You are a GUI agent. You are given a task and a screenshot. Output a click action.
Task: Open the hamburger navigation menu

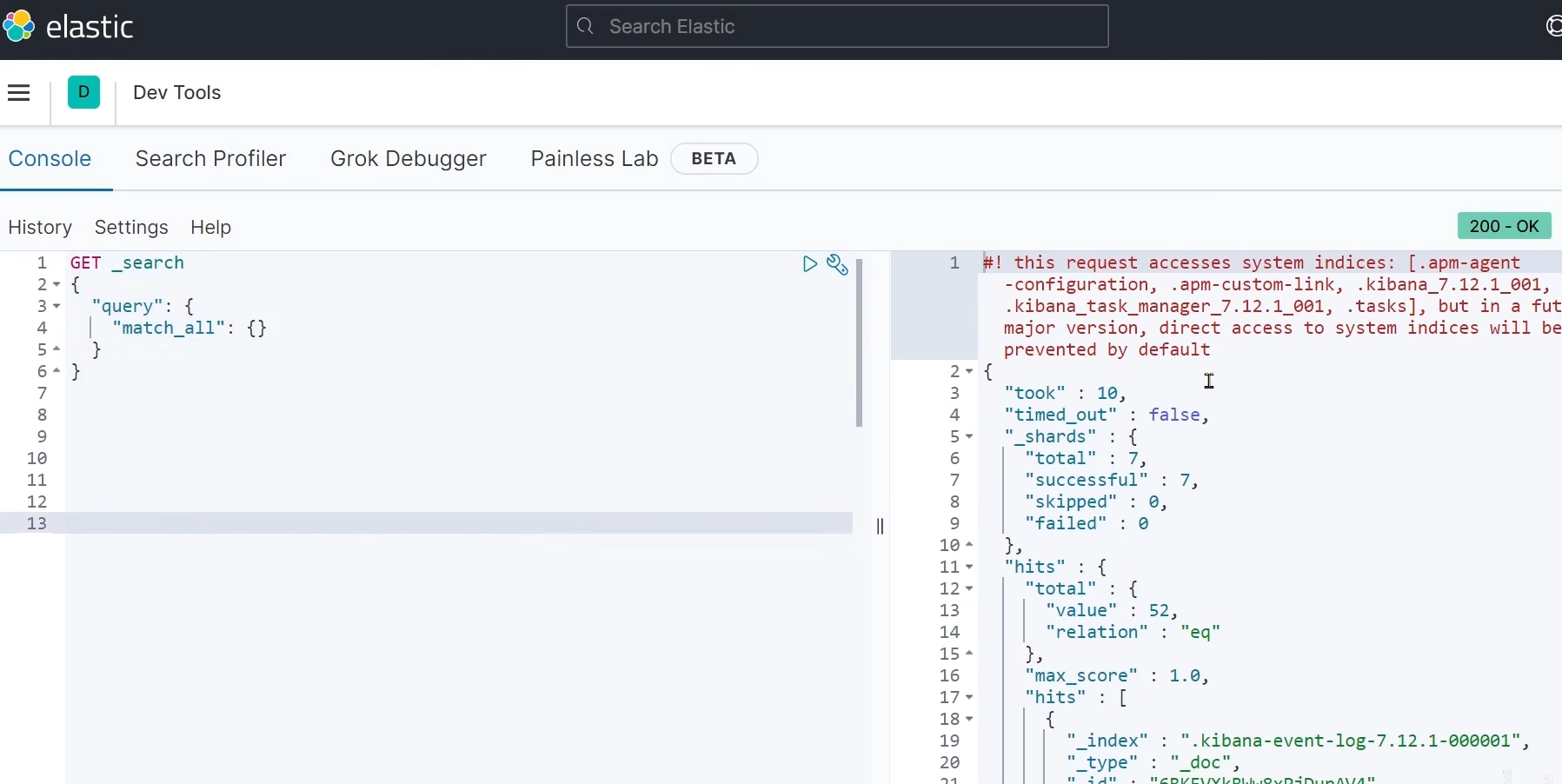19,93
